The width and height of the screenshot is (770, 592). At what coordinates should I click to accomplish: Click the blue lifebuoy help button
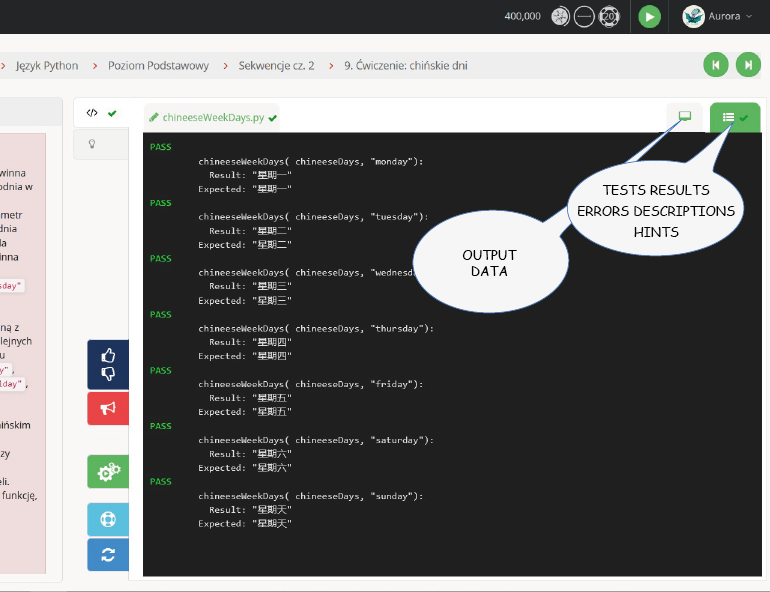[108, 520]
